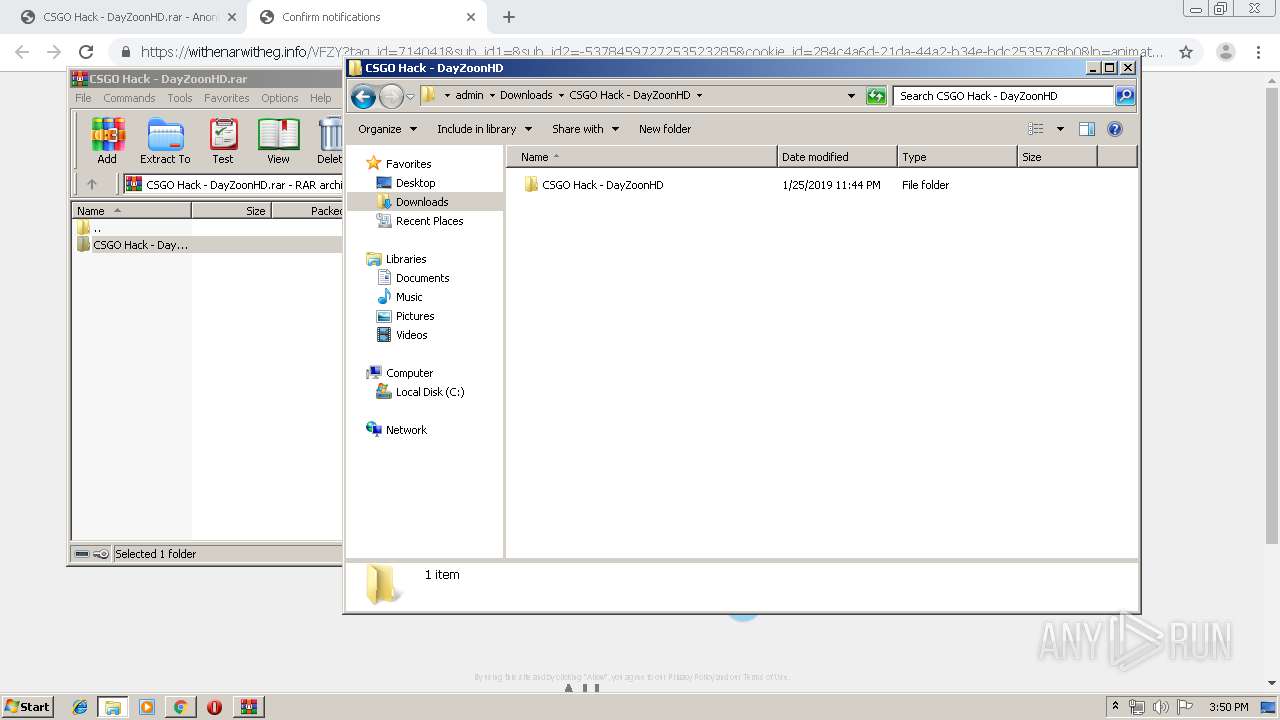
Task: Open the Opera taskbar icon
Action: coord(214,707)
